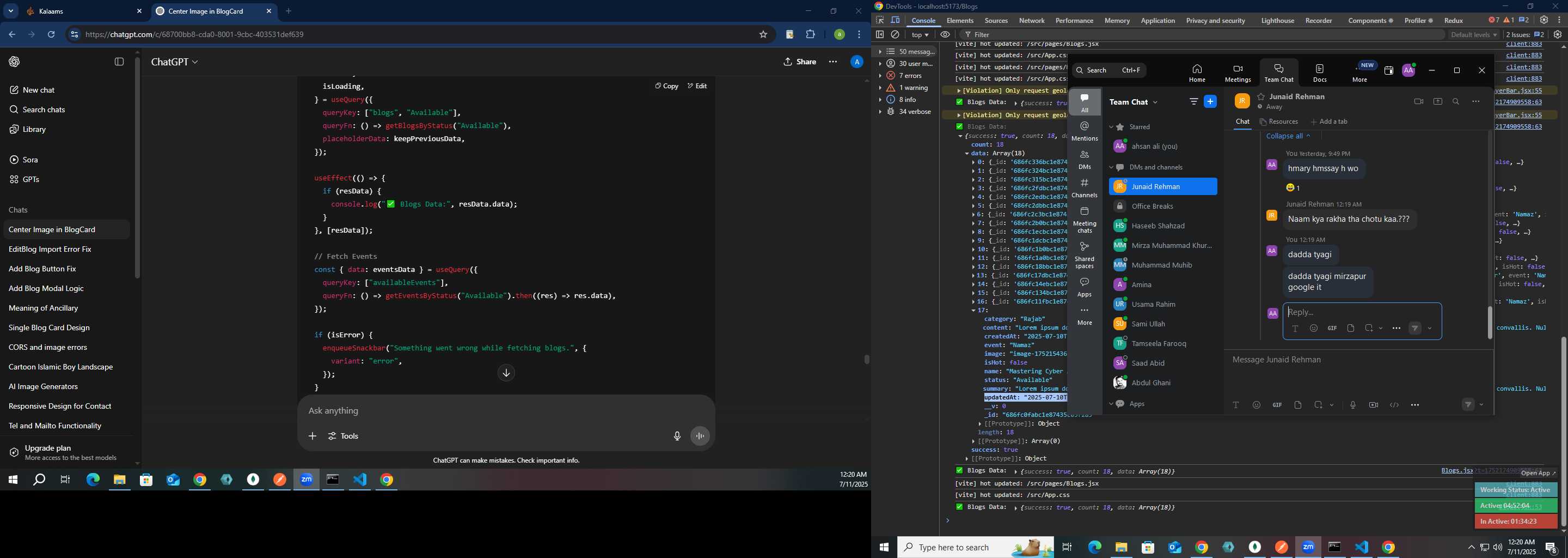Open Meetings in Zoom top bar
Image resolution: width=1568 pixels, height=558 pixels.
click(x=1238, y=72)
